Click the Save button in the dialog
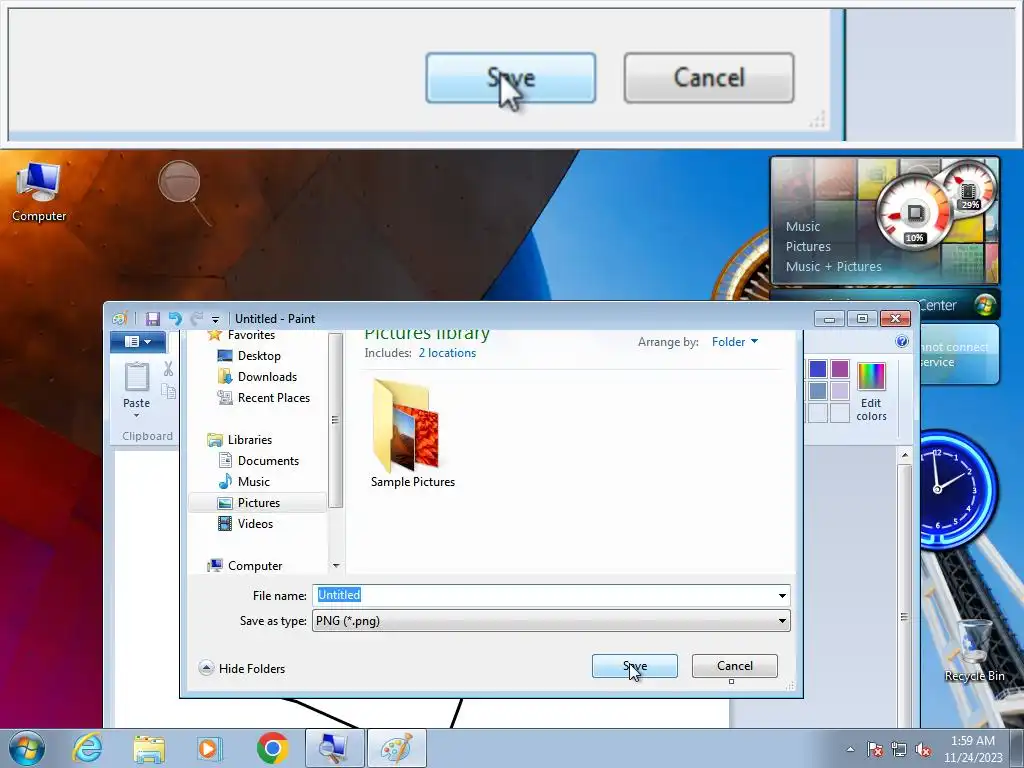 click(635, 666)
